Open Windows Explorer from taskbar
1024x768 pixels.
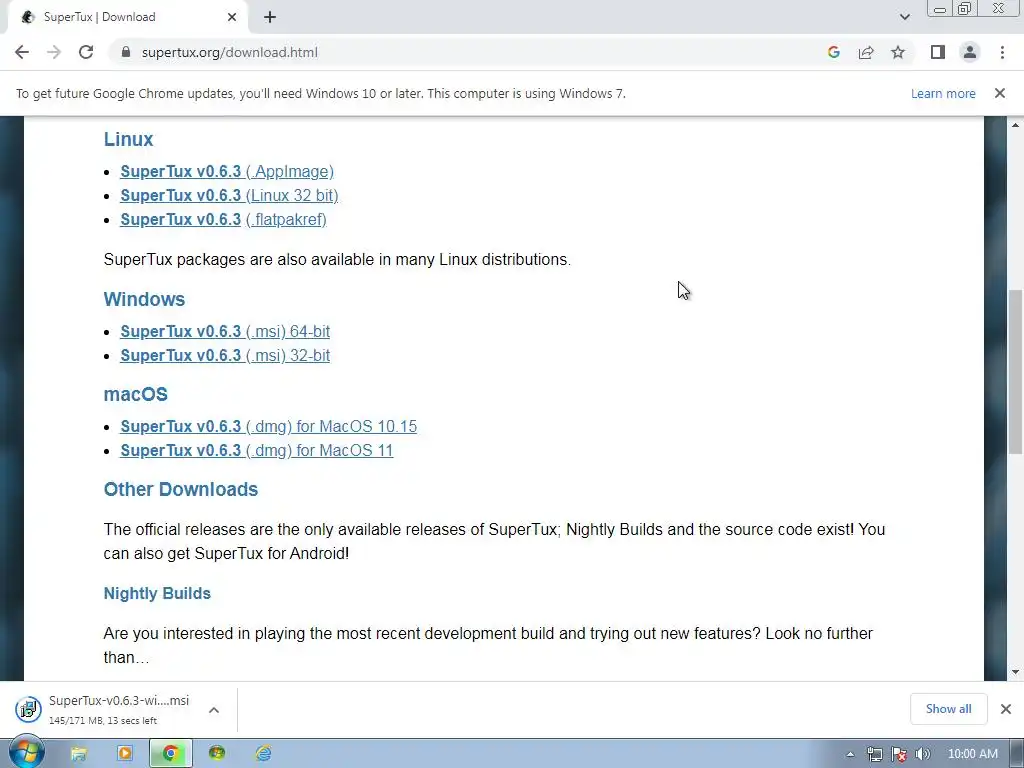(x=78, y=754)
